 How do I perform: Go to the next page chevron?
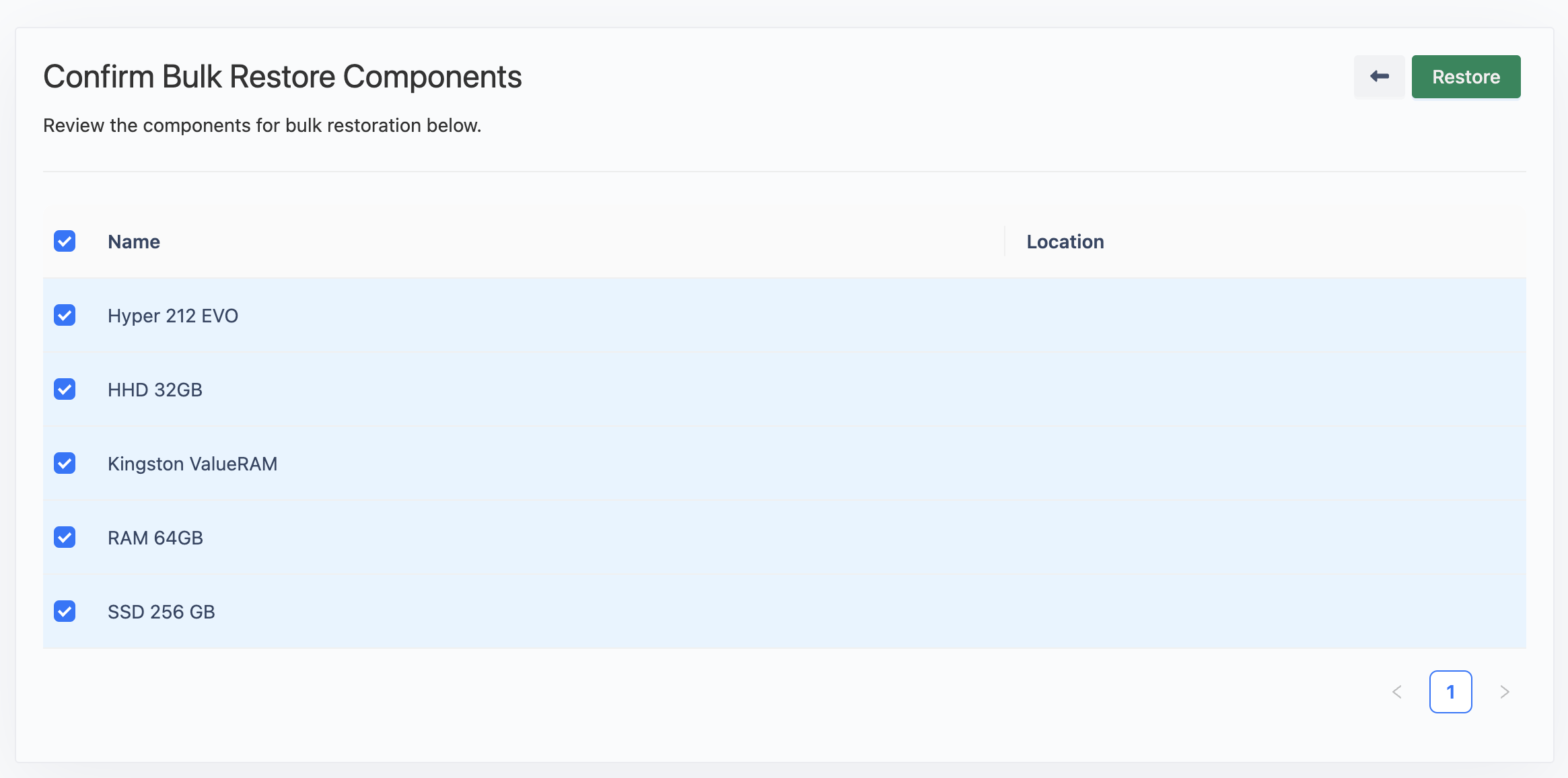[x=1505, y=692]
